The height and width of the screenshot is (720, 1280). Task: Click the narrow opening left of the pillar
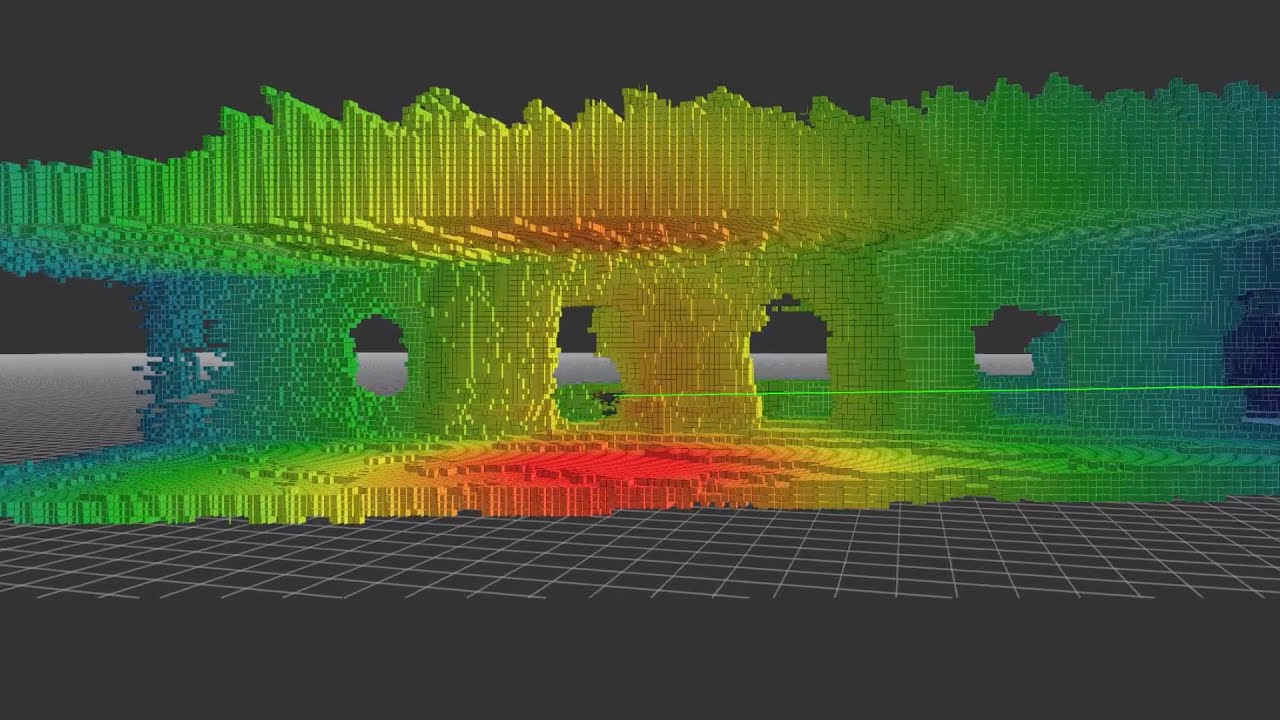(573, 346)
